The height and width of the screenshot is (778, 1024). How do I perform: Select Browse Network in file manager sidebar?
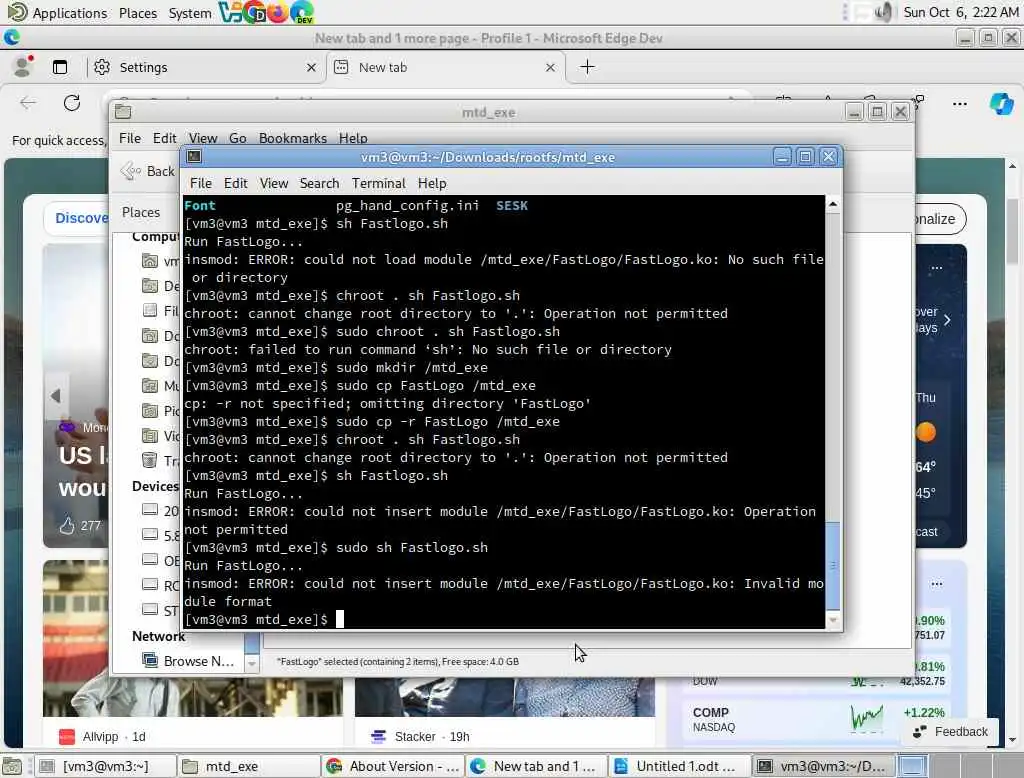(x=188, y=661)
